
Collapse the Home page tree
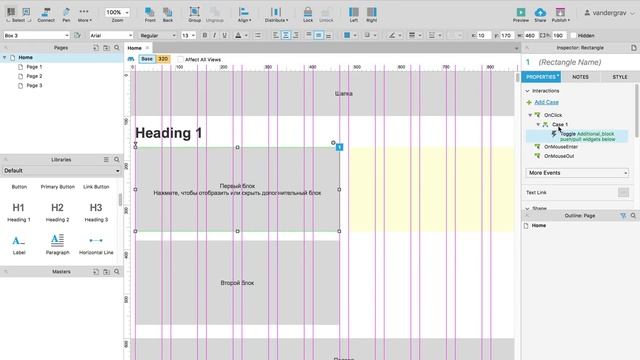4,58
